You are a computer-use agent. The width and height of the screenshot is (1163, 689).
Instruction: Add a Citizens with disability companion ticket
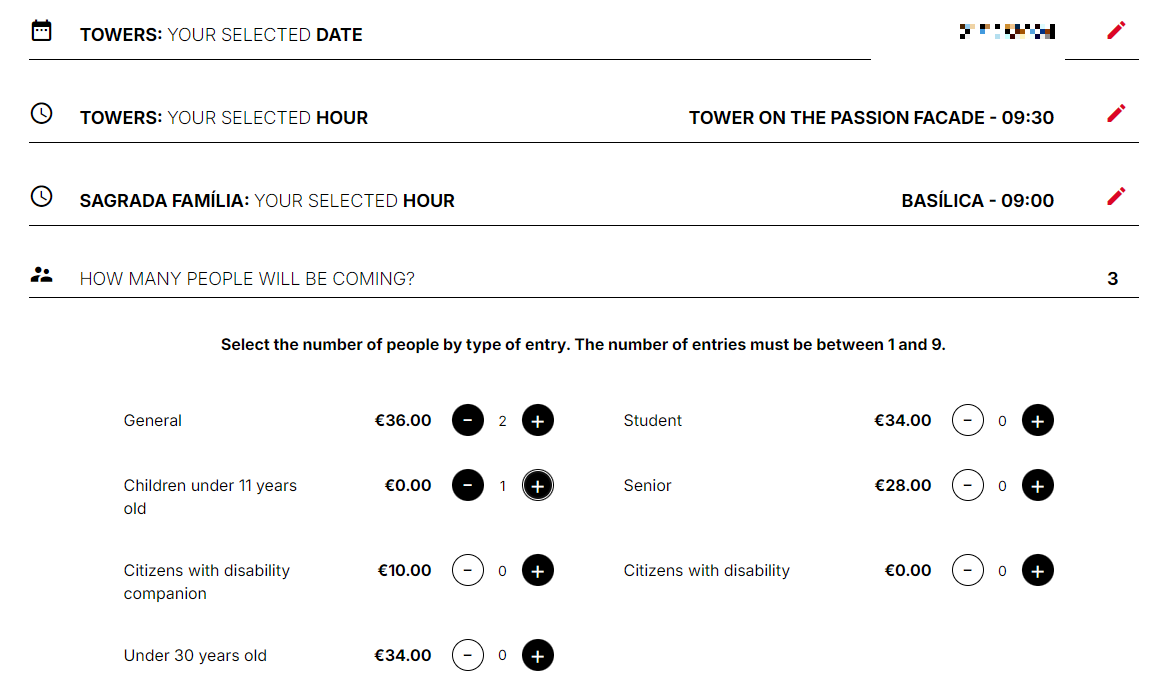tap(537, 571)
